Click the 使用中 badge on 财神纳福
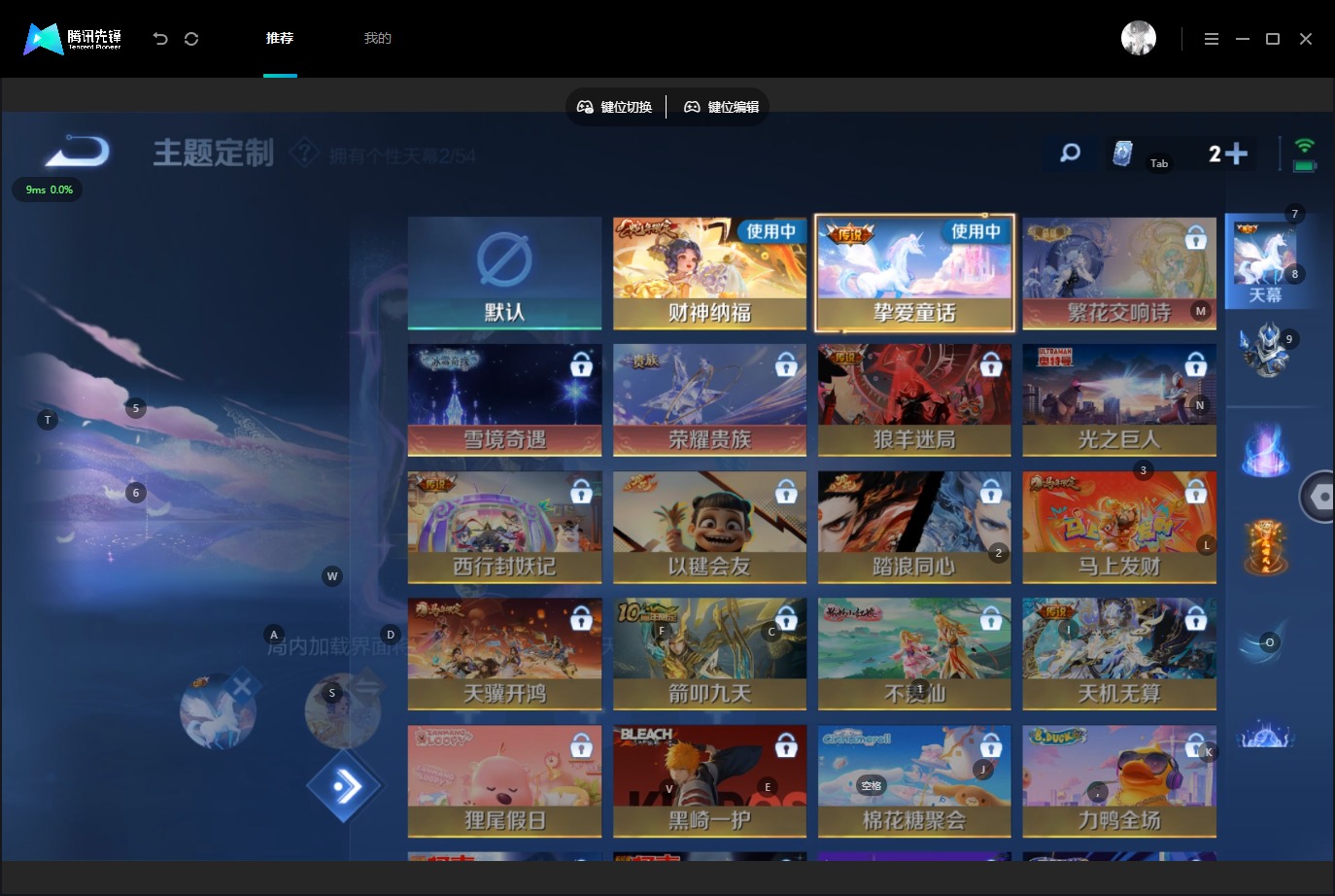 pyautogui.click(x=770, y=231)
